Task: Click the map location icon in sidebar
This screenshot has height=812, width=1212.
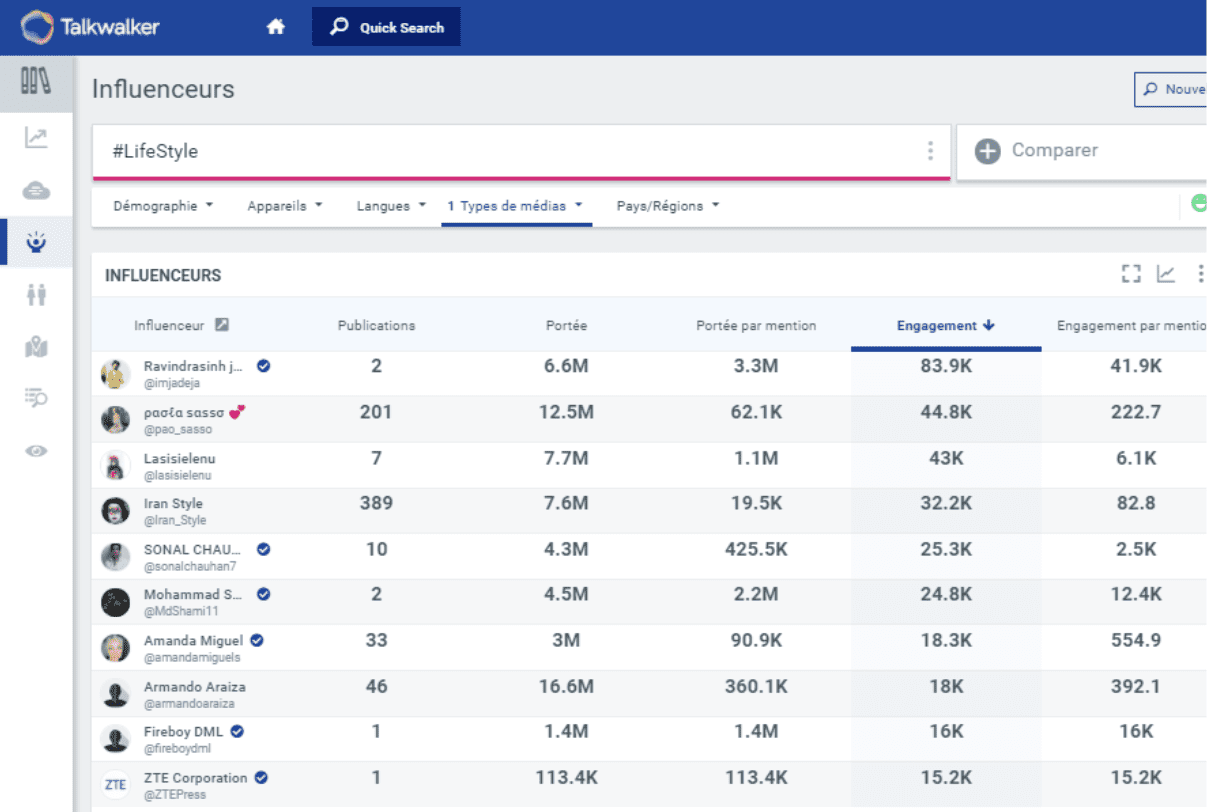Action: tap(36, 348)
